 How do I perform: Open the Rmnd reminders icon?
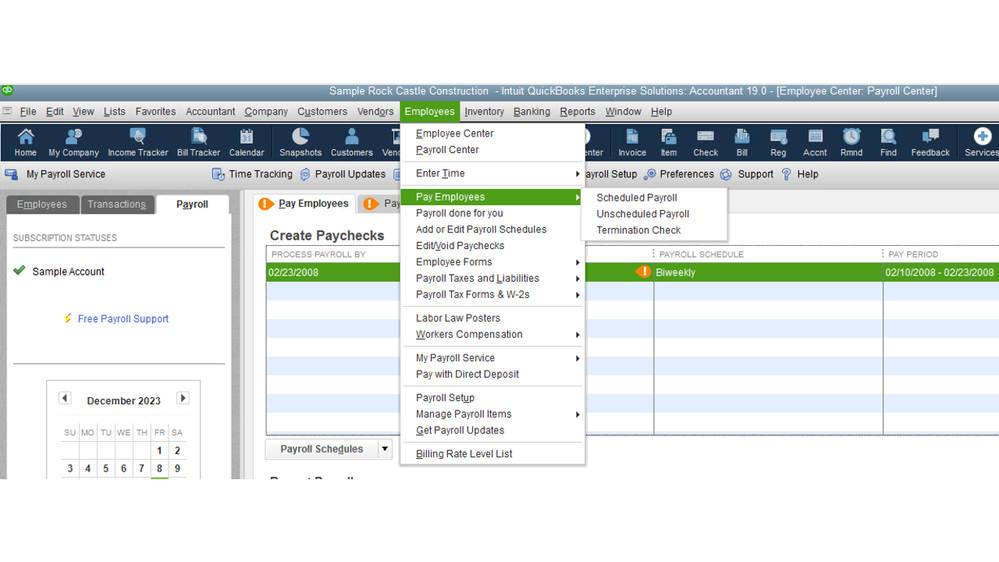(x=851, y=142)
